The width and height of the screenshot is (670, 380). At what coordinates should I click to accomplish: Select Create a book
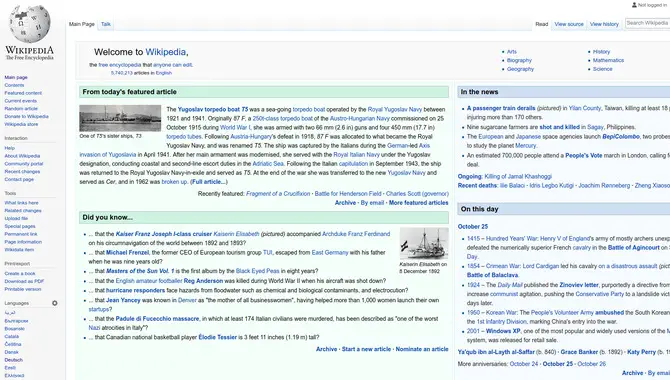[x=20, y=274]
